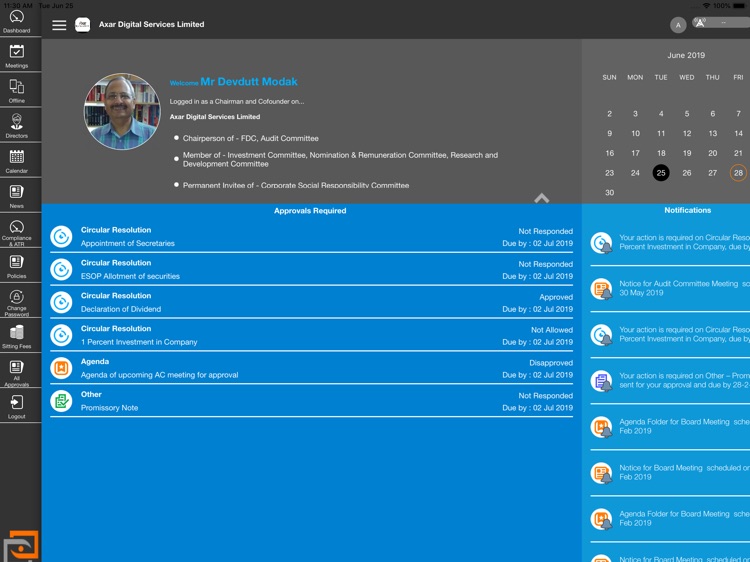Select June 3 on the calendar
The height and width of the screenshot is (562, 750).
click(635, 114)
